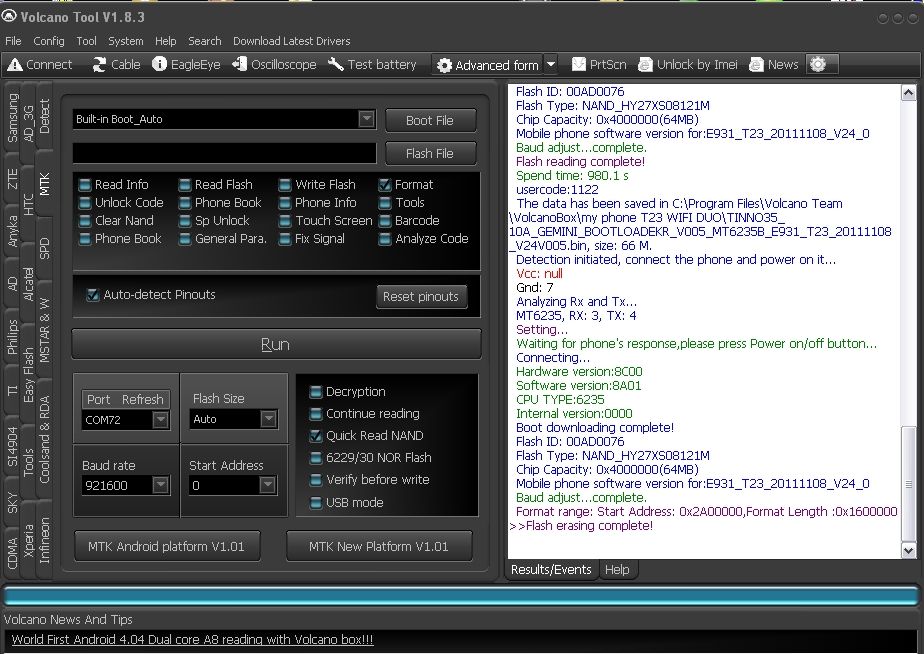Open the COM72 port dropdown
The image size is (924, 654).
(x=160, y=420)
